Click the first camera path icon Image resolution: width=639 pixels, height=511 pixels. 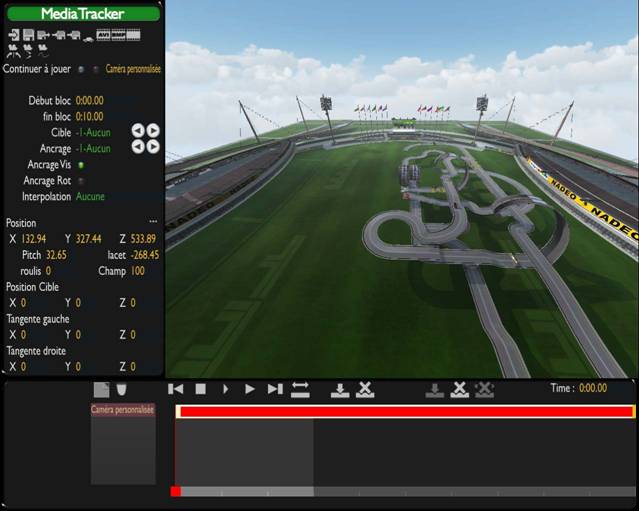(13, 51)
